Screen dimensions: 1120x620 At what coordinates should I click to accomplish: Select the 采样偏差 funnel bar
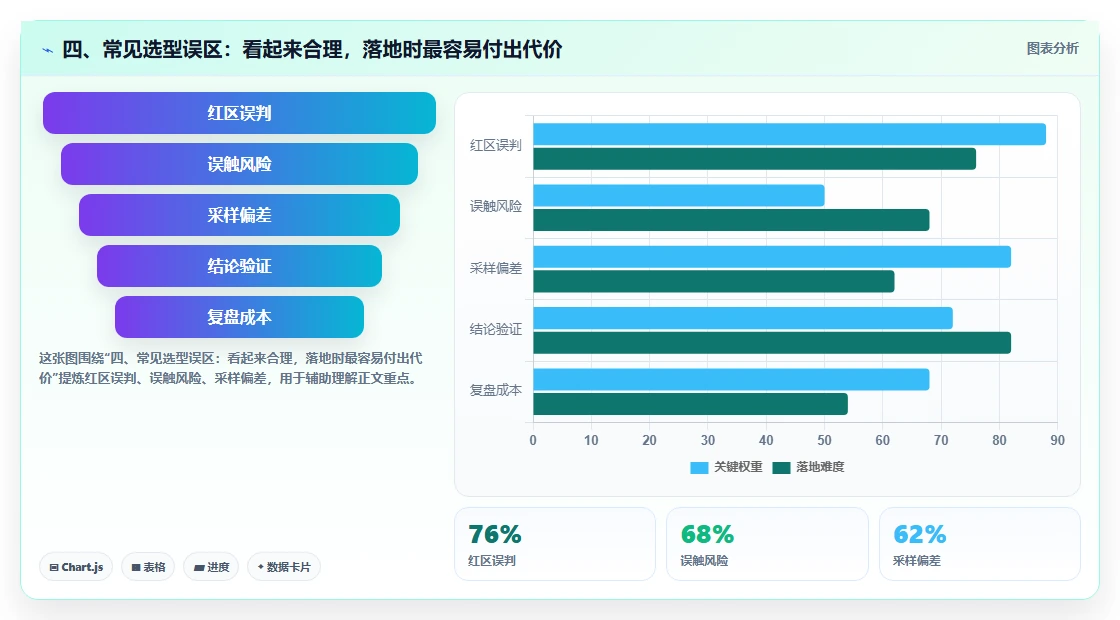(x=239, y=215)
